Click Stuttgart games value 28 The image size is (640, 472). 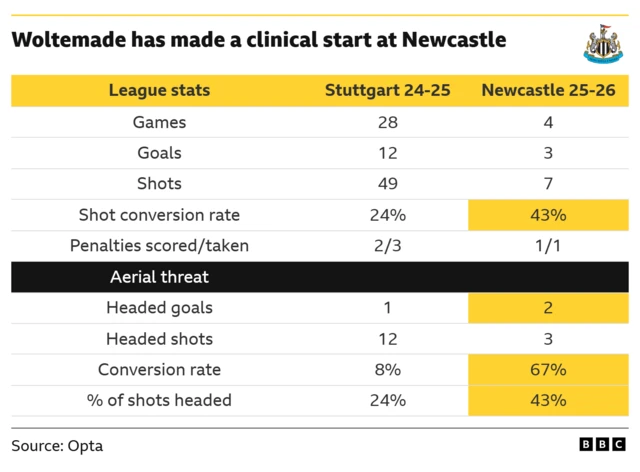point(388,123)
